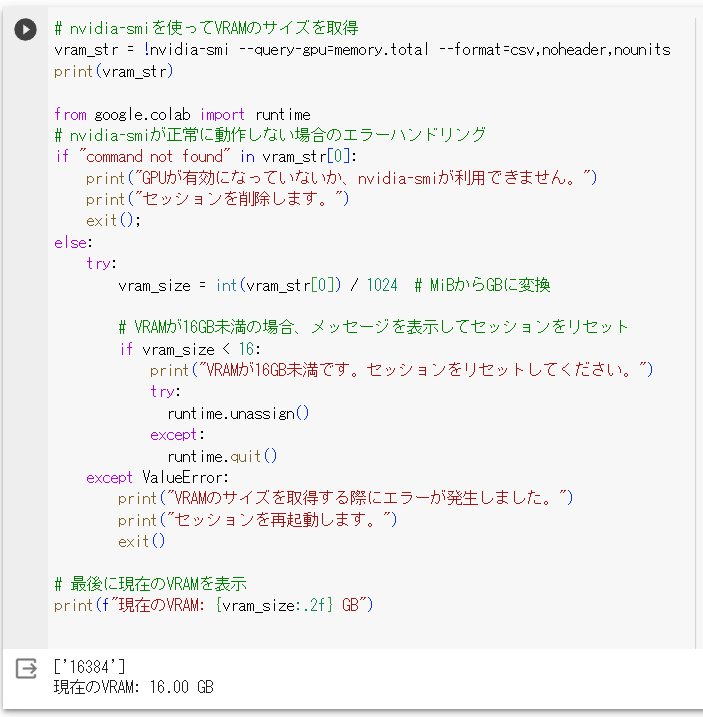Click the 'runtime.quit()' line
The height and width of the screenshot is (717, 703).
(x=222, y=456)
